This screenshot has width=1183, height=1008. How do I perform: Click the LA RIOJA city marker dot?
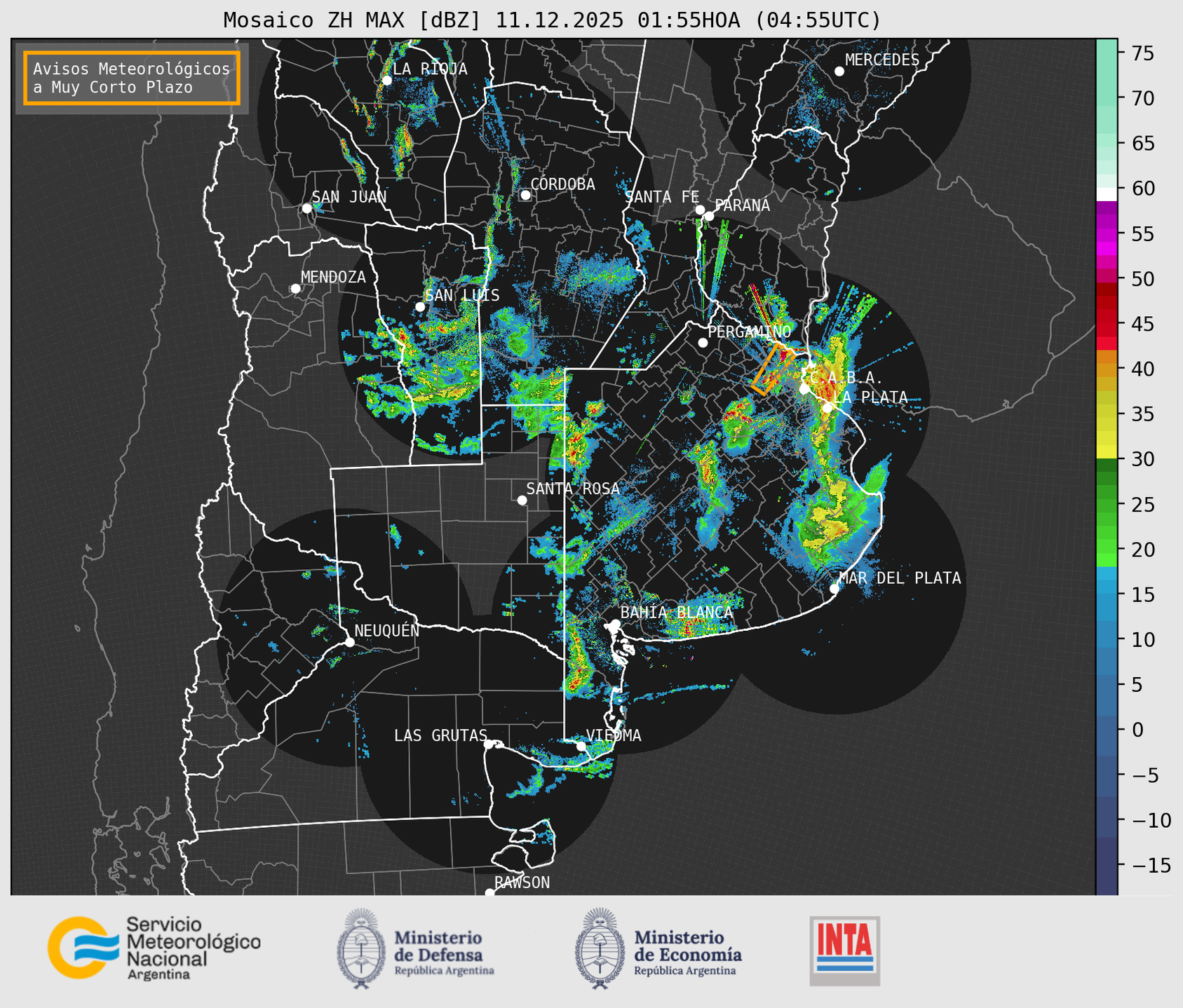point(386,81)
